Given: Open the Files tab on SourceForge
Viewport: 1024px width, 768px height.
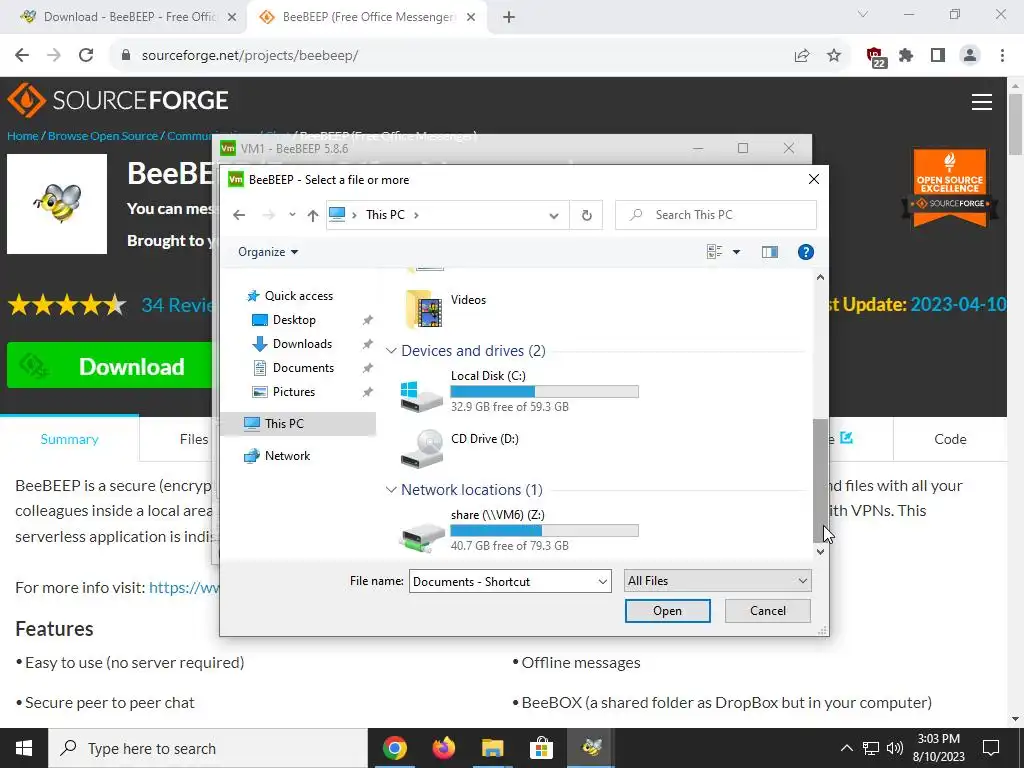Looking at the screenshot, I should [x=194, y=440].
